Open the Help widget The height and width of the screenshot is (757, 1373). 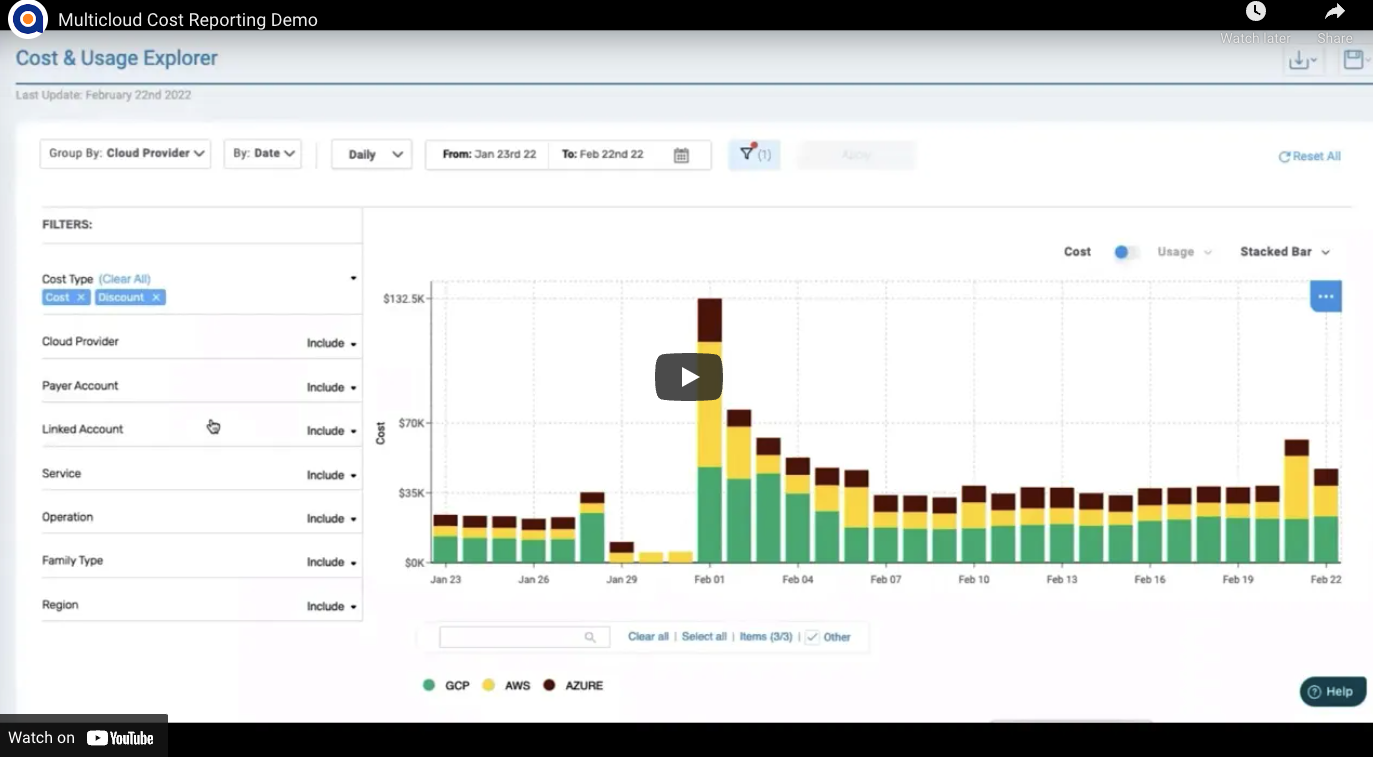[x=1332, y=691]
